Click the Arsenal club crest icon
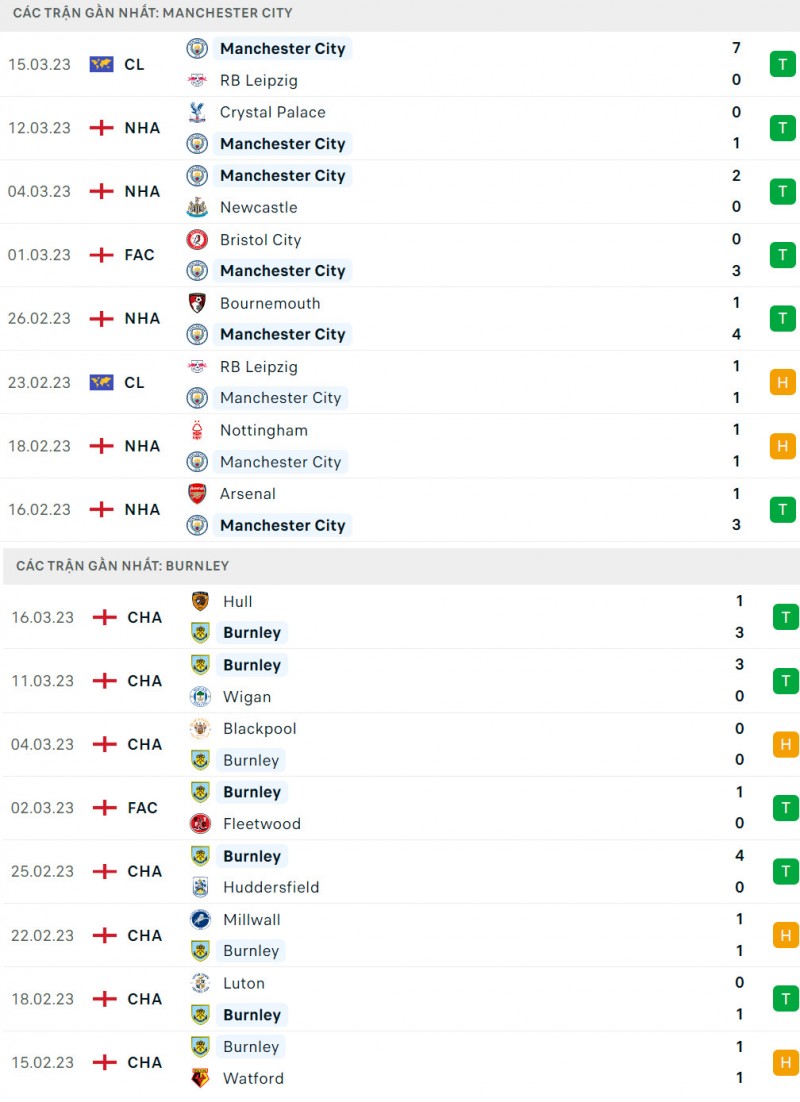 197,493
